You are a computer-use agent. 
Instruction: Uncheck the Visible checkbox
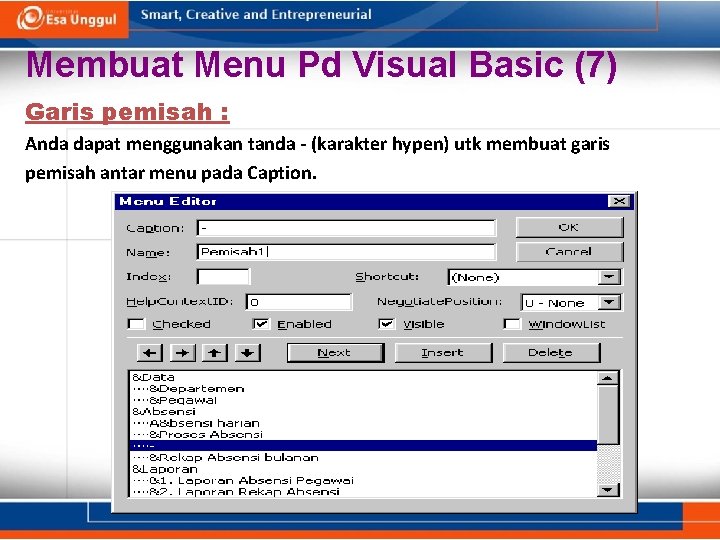386,324
